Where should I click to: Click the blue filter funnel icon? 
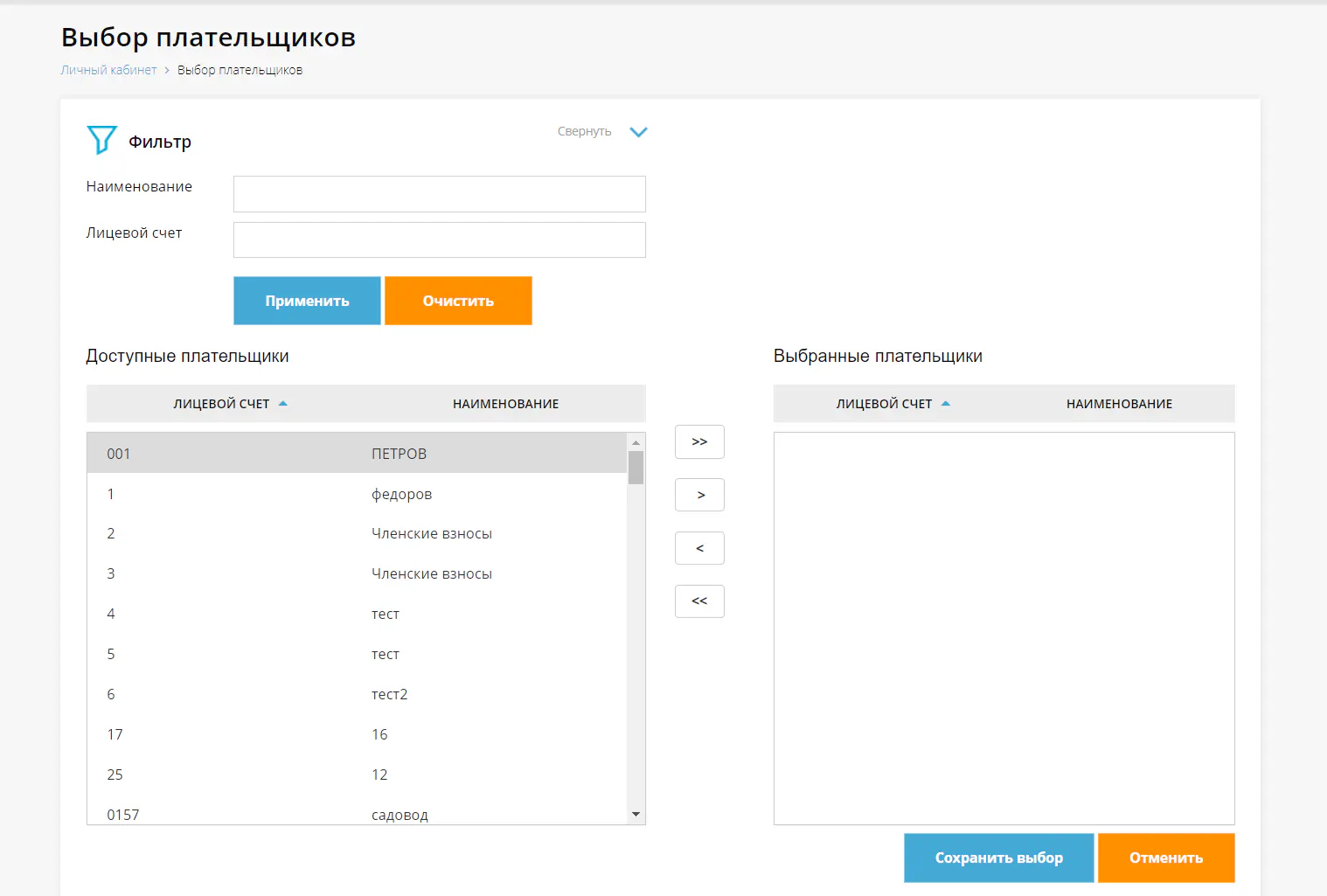coord(101,140)
